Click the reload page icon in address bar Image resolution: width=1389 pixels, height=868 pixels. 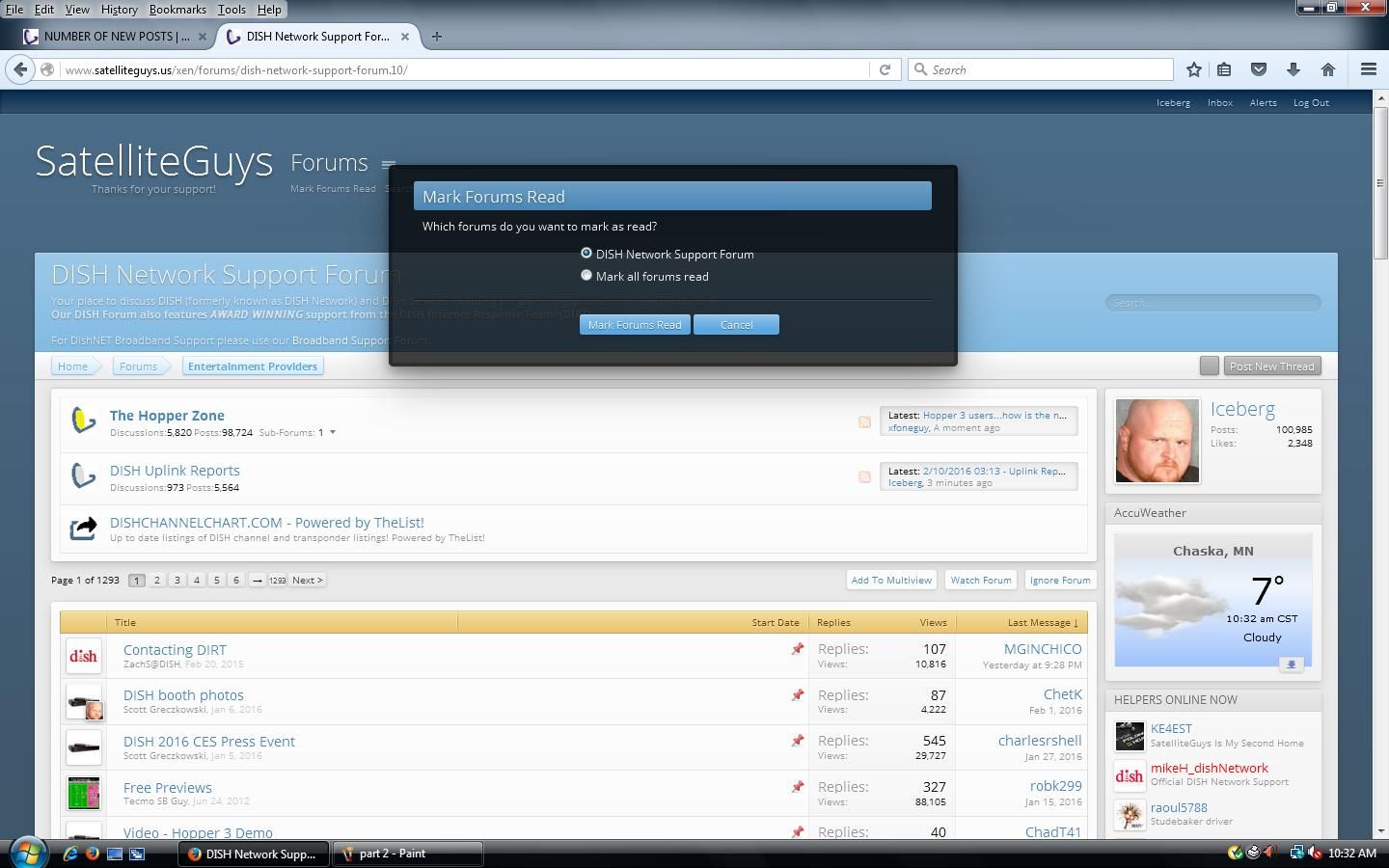[885, 69]
